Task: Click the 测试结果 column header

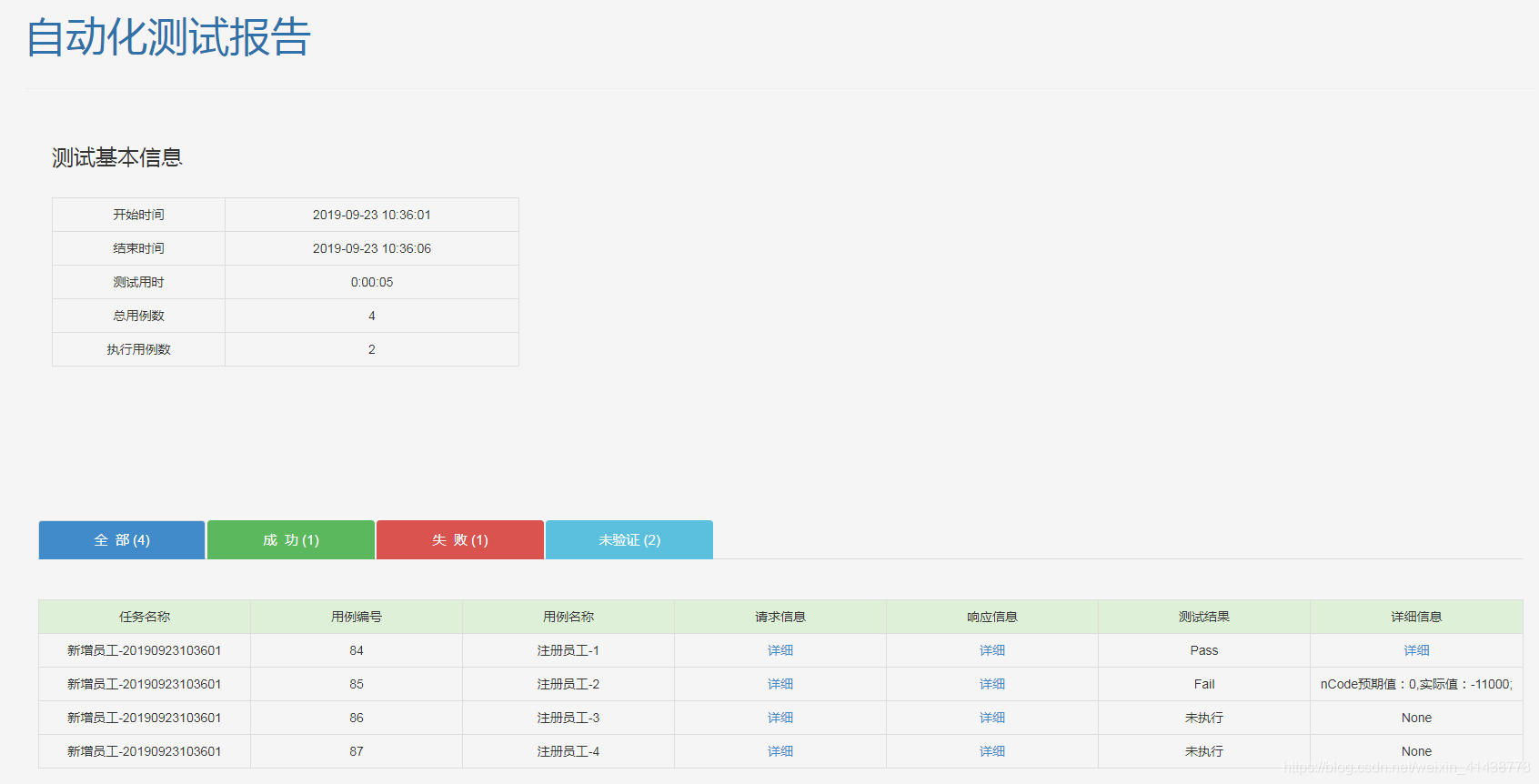Action: pos(1204,617)
